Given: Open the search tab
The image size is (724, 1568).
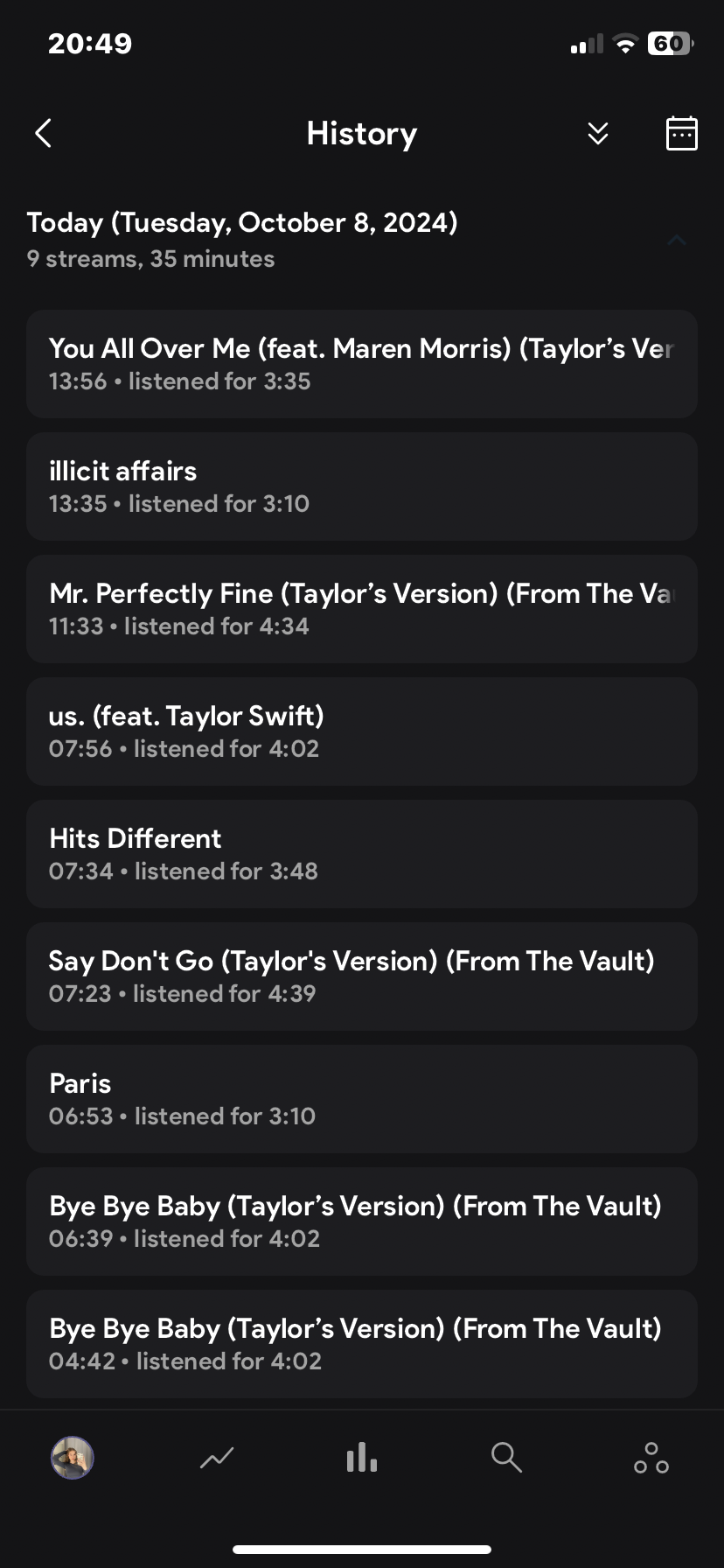Looking at the screenshot, I should tap(506, 1458).
